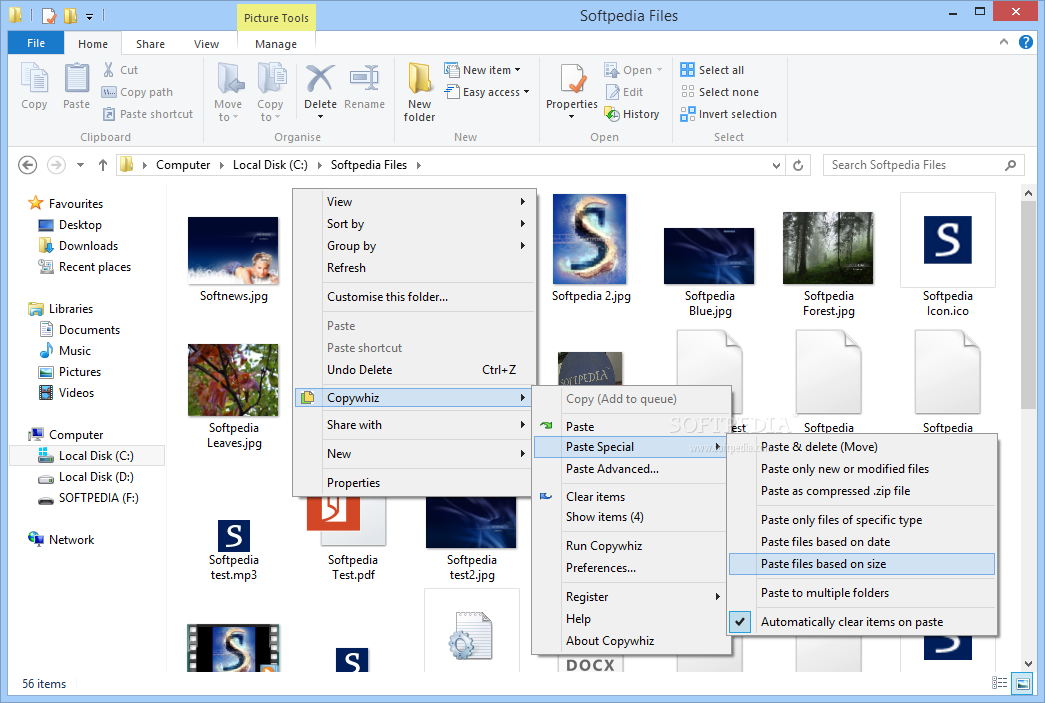Click the blue Help question mark icon

1026,42
